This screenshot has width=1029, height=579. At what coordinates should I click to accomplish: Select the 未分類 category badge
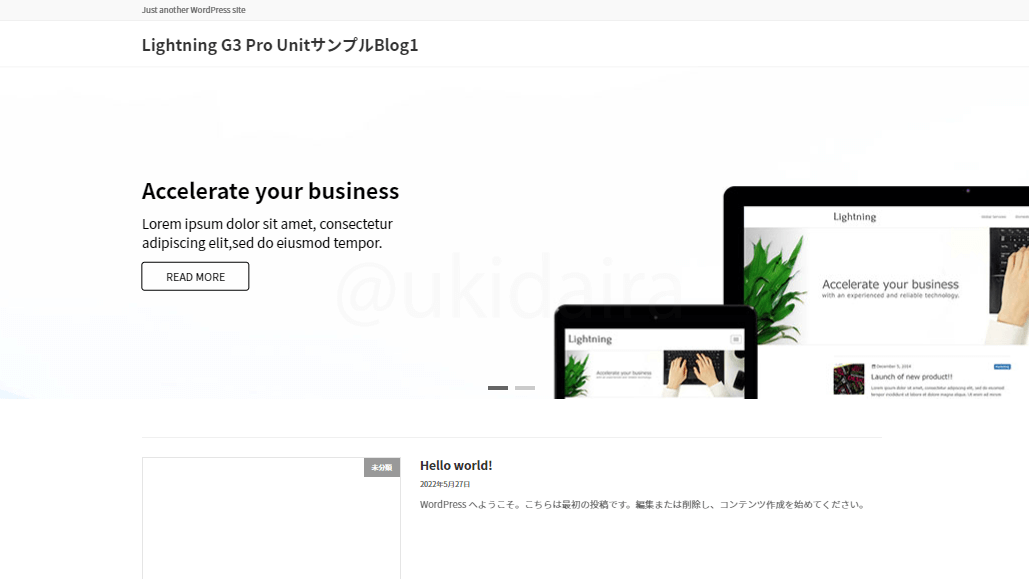pyautogui.click(x=382, y=467)
